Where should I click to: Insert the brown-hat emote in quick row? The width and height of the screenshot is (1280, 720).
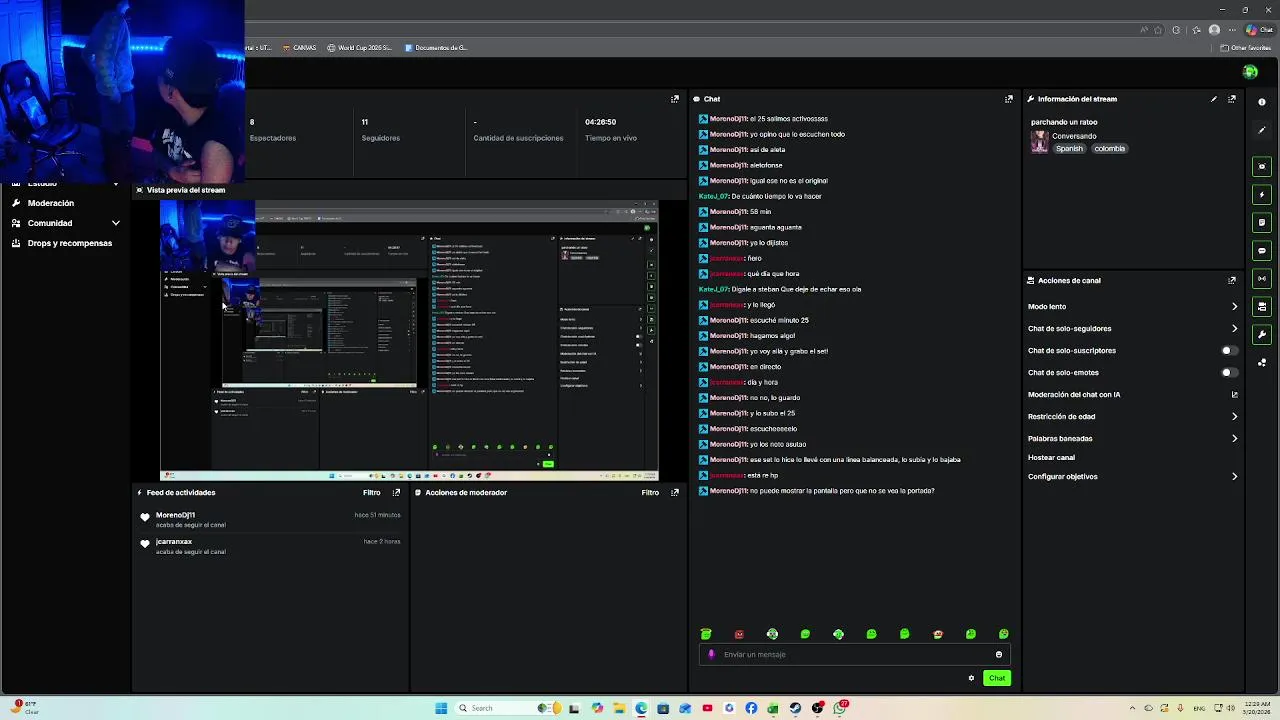click(x=937, y=634)
